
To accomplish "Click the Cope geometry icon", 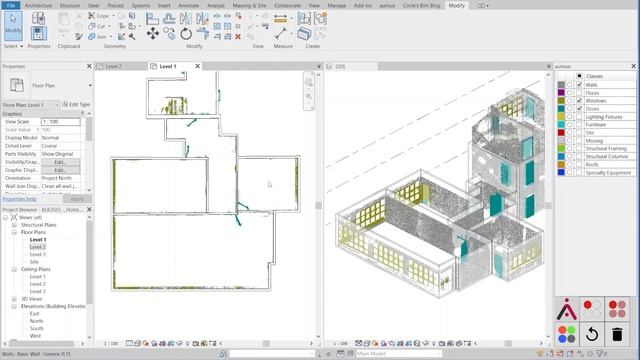I will (x=92, y=16).
